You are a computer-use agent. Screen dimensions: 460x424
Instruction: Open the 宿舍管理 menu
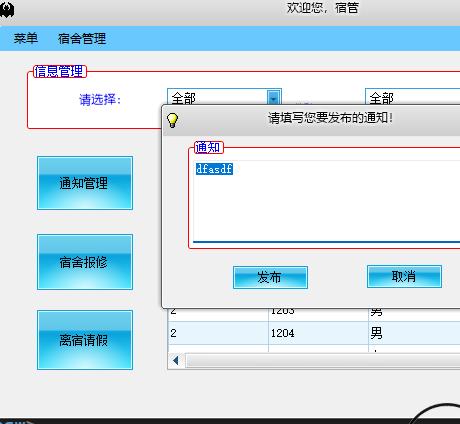82,38
